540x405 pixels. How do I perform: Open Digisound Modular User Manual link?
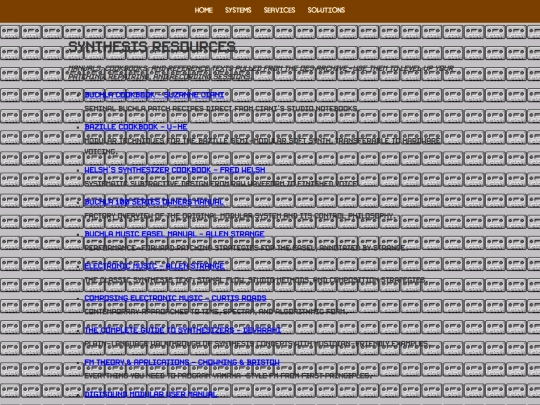[x=151, y=394]
